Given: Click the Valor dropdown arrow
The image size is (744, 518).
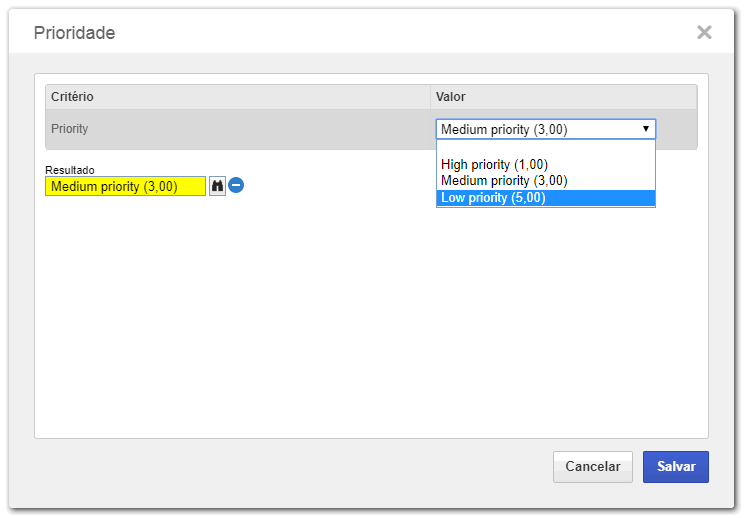Looking at the screenshot, I should coord(645,129).
